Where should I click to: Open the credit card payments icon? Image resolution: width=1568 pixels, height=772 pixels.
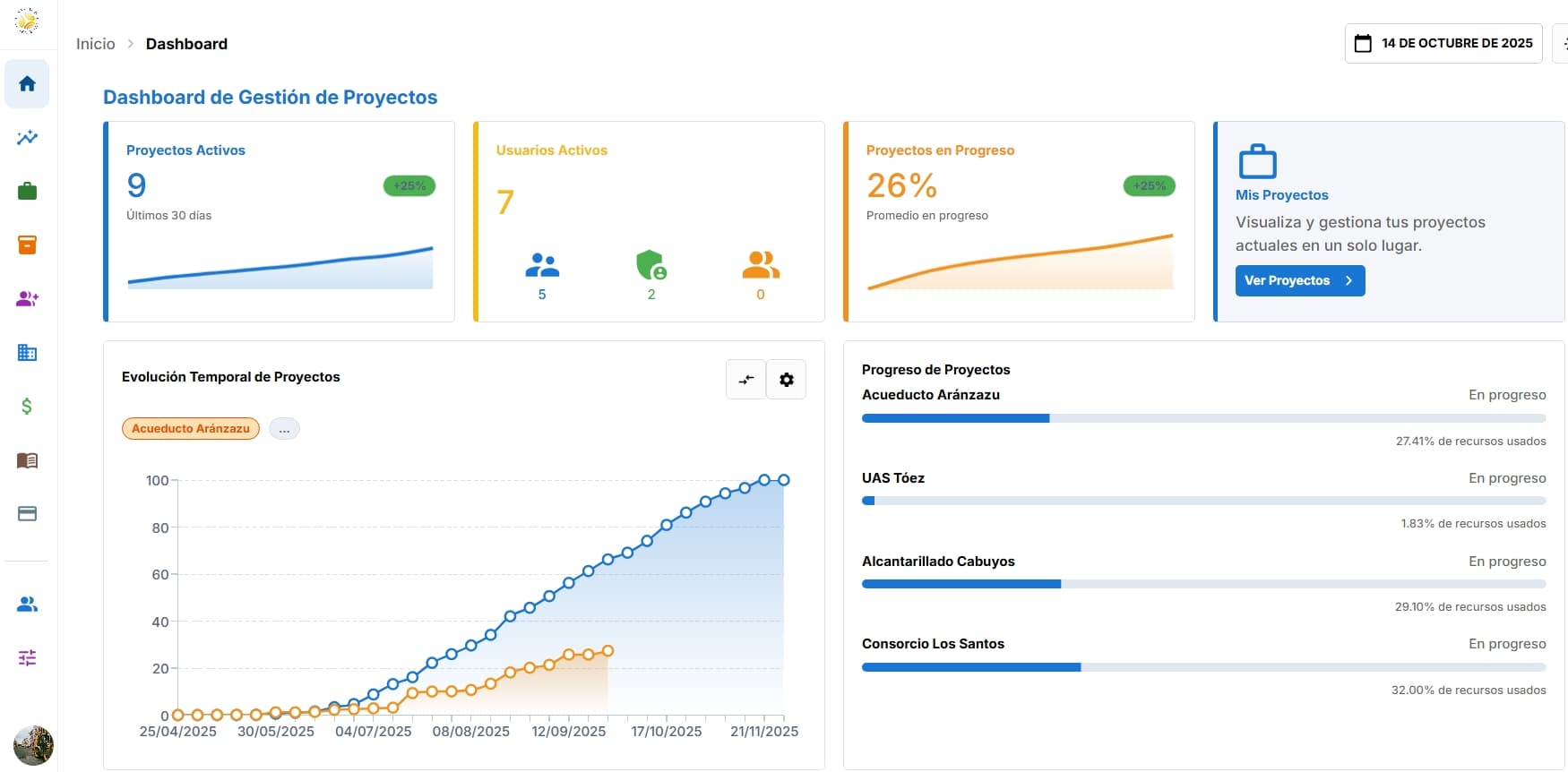tap(27, 513)
